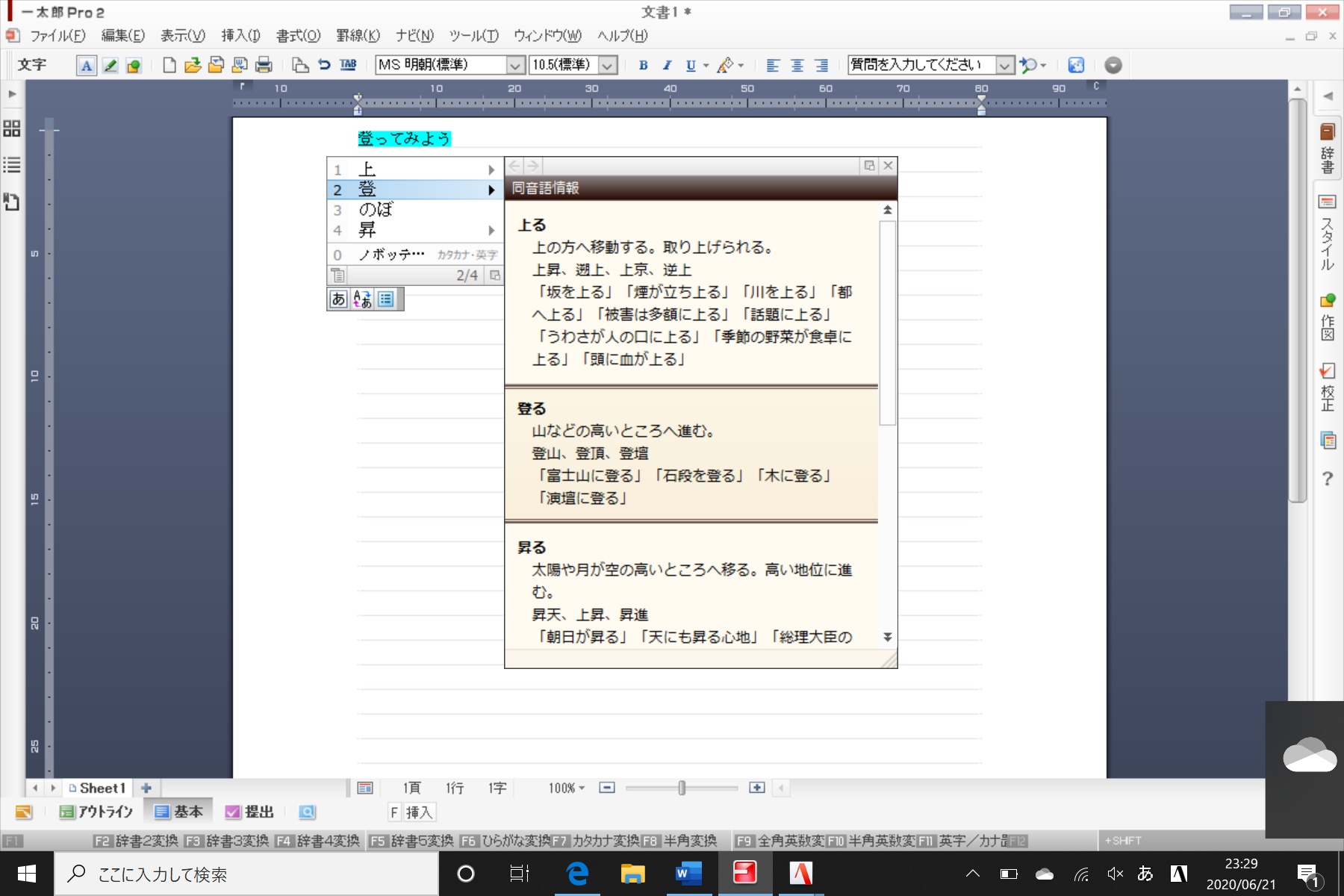The height and width of the screenshot is (896, 1344).
Task: Open the underline style dropdown arrow
Action: pos(706,66)
